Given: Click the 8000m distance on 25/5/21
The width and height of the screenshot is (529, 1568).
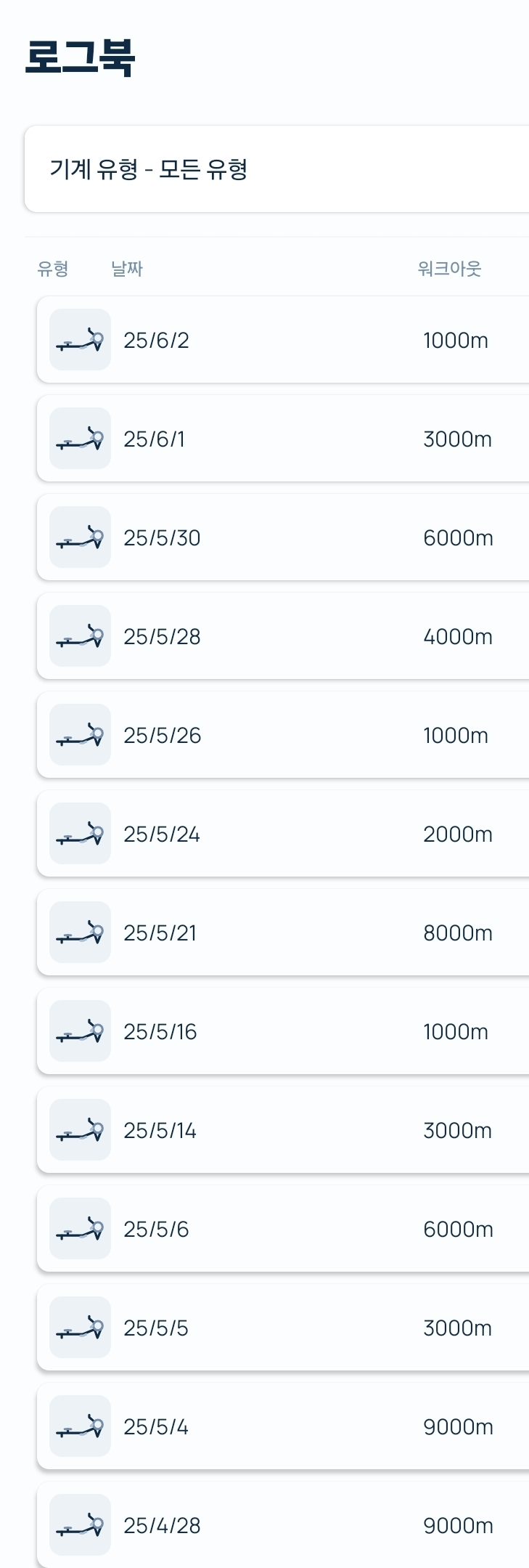Looking at the screenshot, I should coord(458,933).
